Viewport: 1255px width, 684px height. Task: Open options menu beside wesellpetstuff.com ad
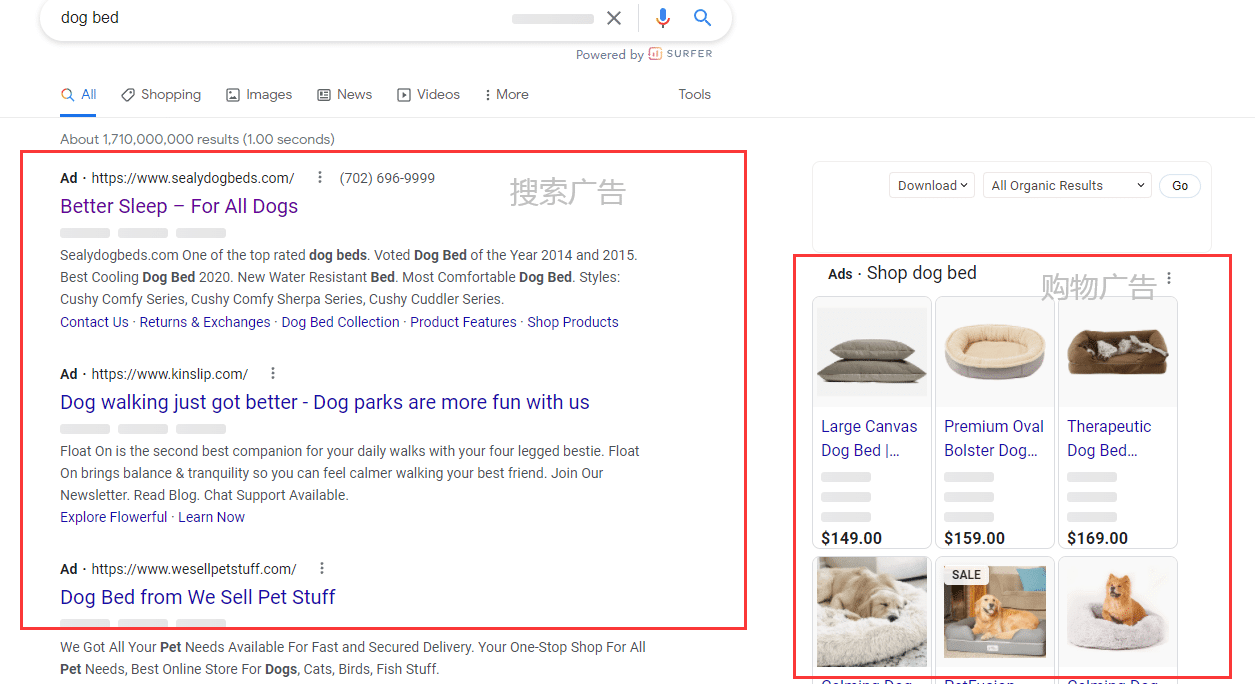[322, 568]
